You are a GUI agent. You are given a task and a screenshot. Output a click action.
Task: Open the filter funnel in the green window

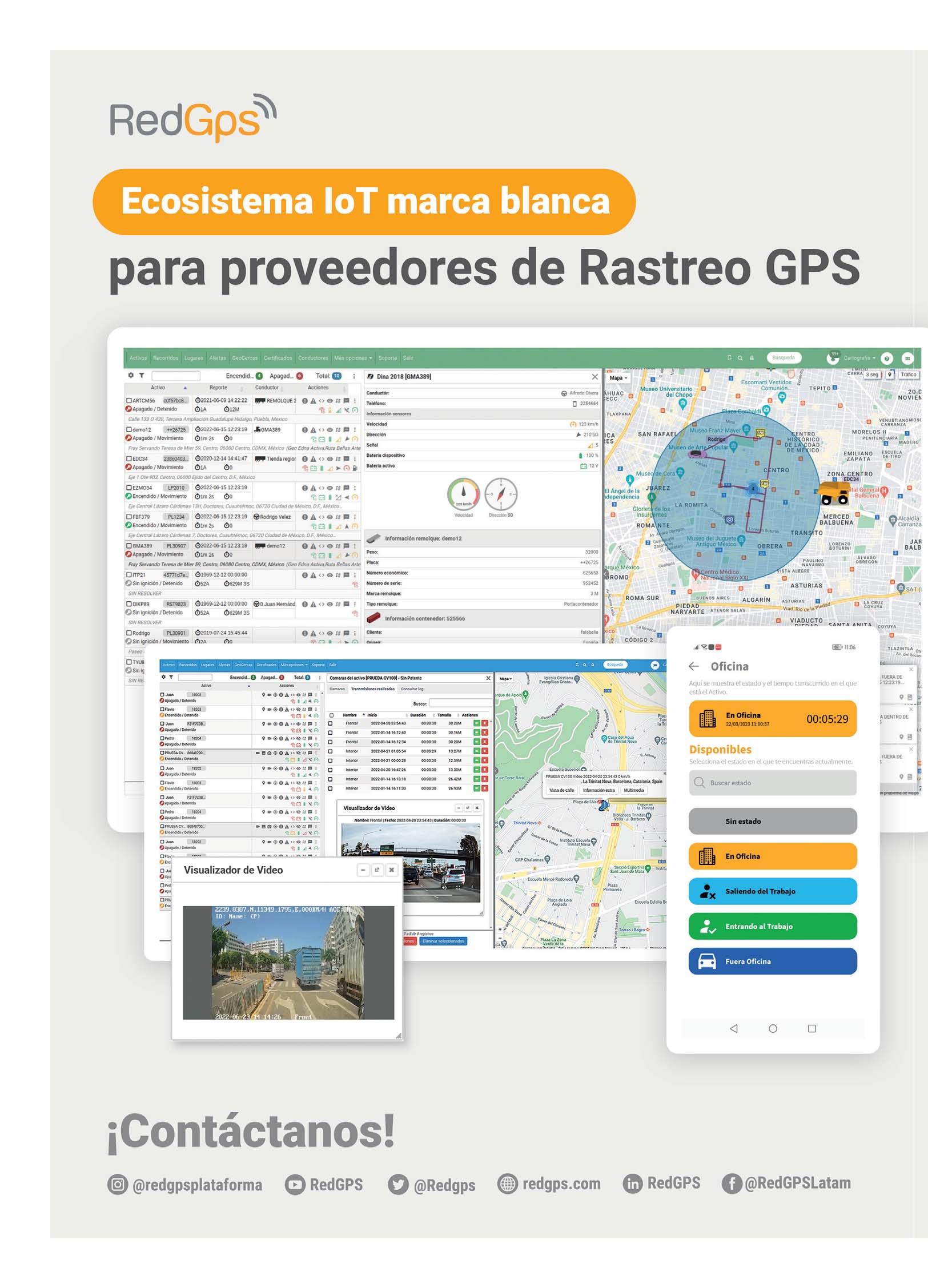(x=141, y=376)
